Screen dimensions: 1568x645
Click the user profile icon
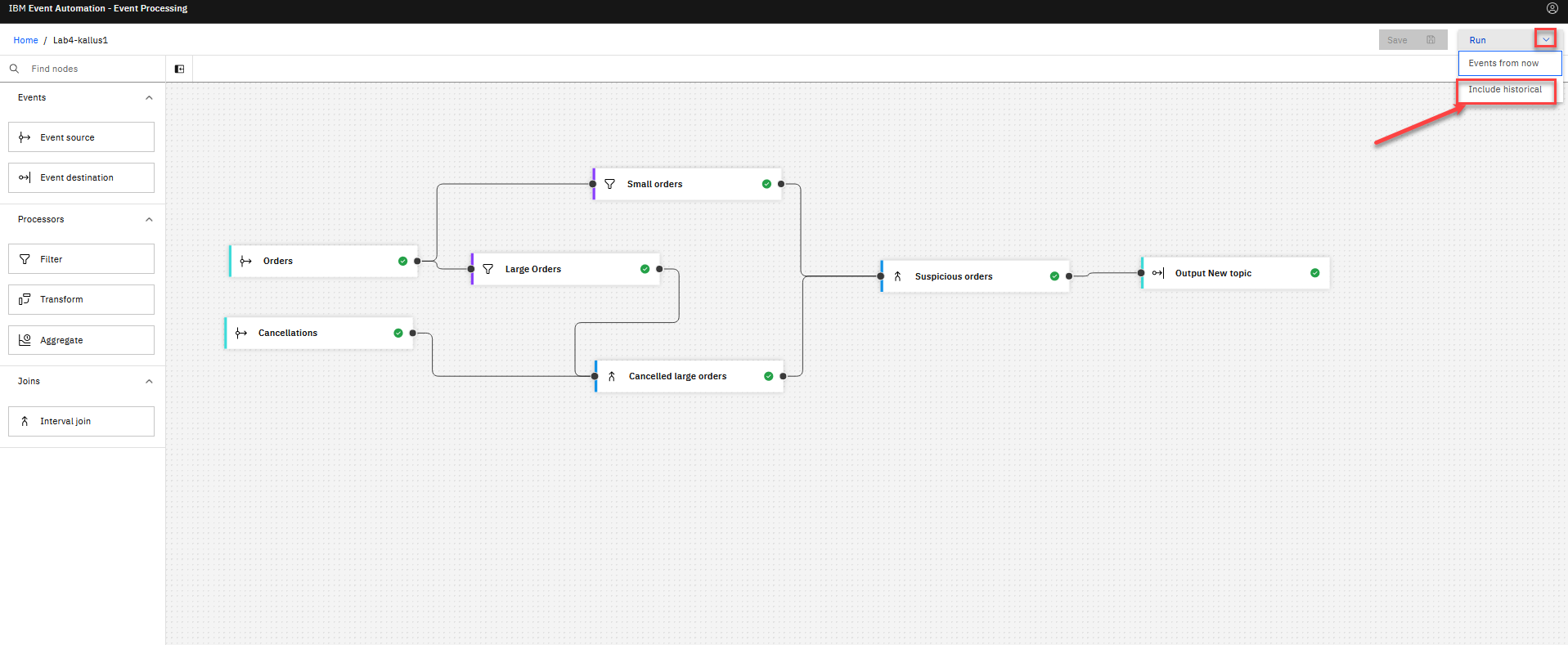click(x=1552, y=8)
